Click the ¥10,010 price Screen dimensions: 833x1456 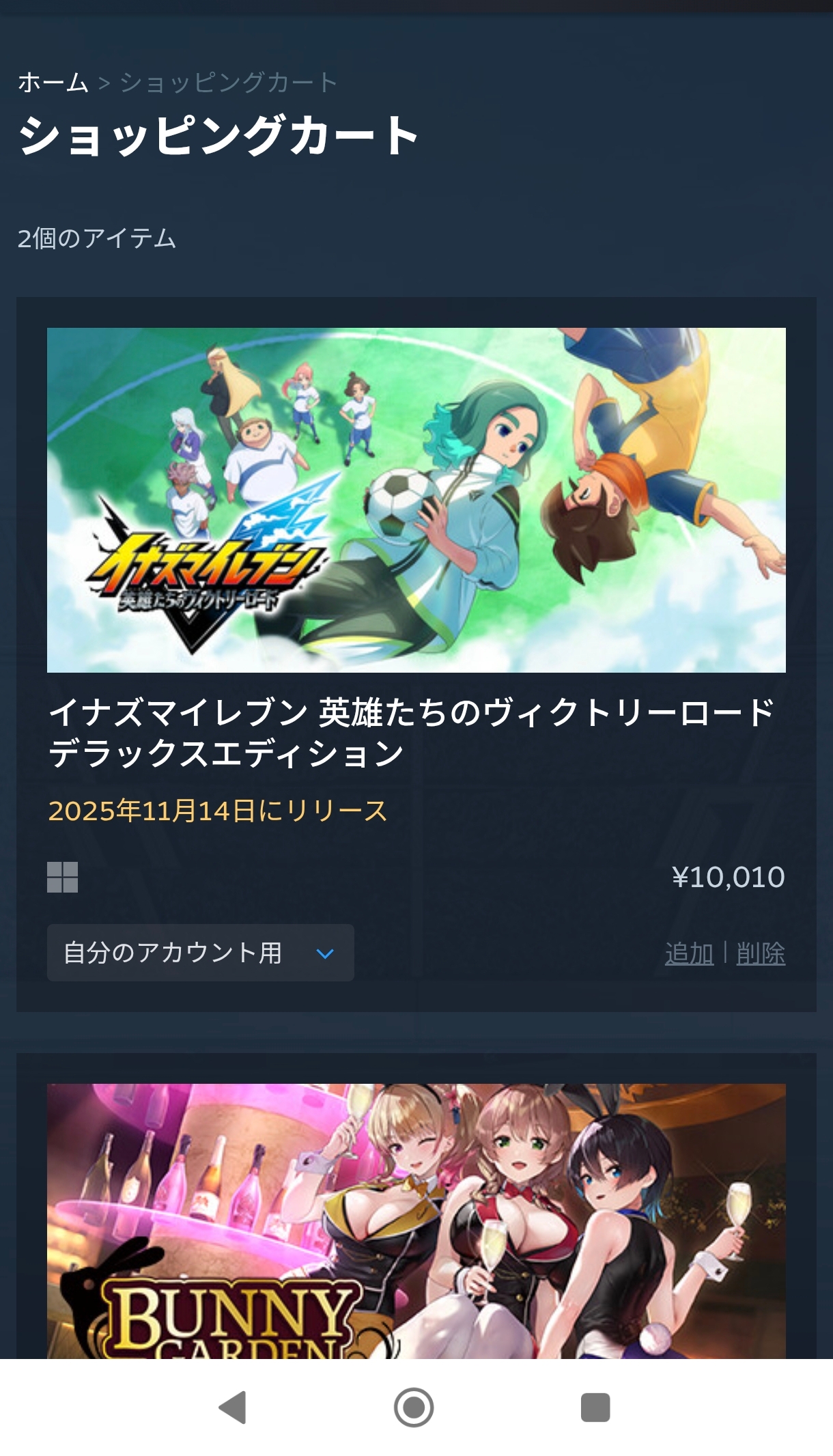tap(728, 877)
